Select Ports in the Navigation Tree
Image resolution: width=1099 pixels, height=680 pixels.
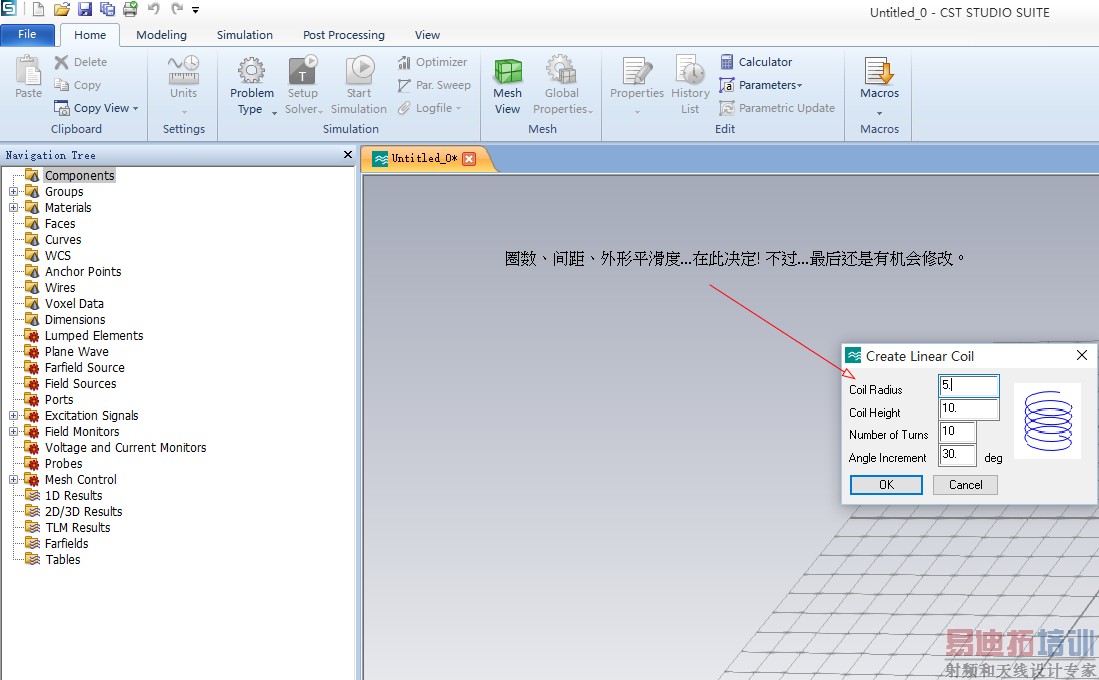click(x=59, y=400)
